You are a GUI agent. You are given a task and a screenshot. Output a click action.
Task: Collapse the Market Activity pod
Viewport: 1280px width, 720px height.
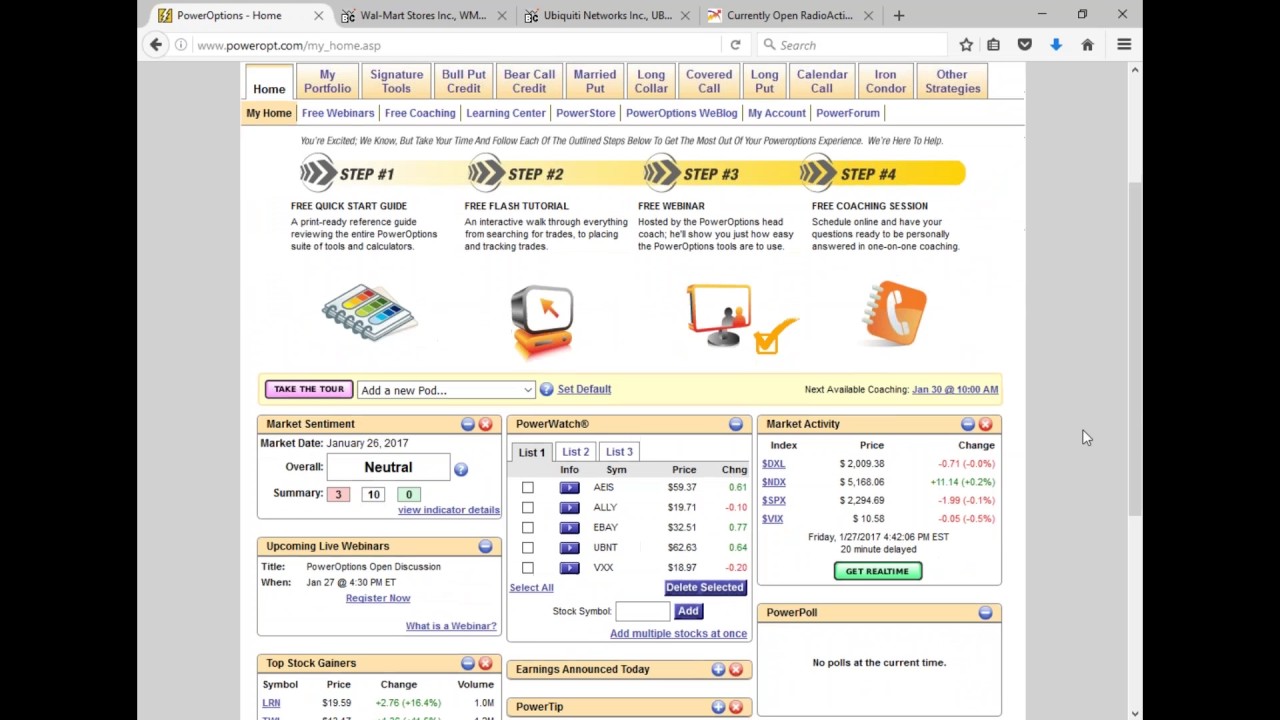click(x=967, y=424)
